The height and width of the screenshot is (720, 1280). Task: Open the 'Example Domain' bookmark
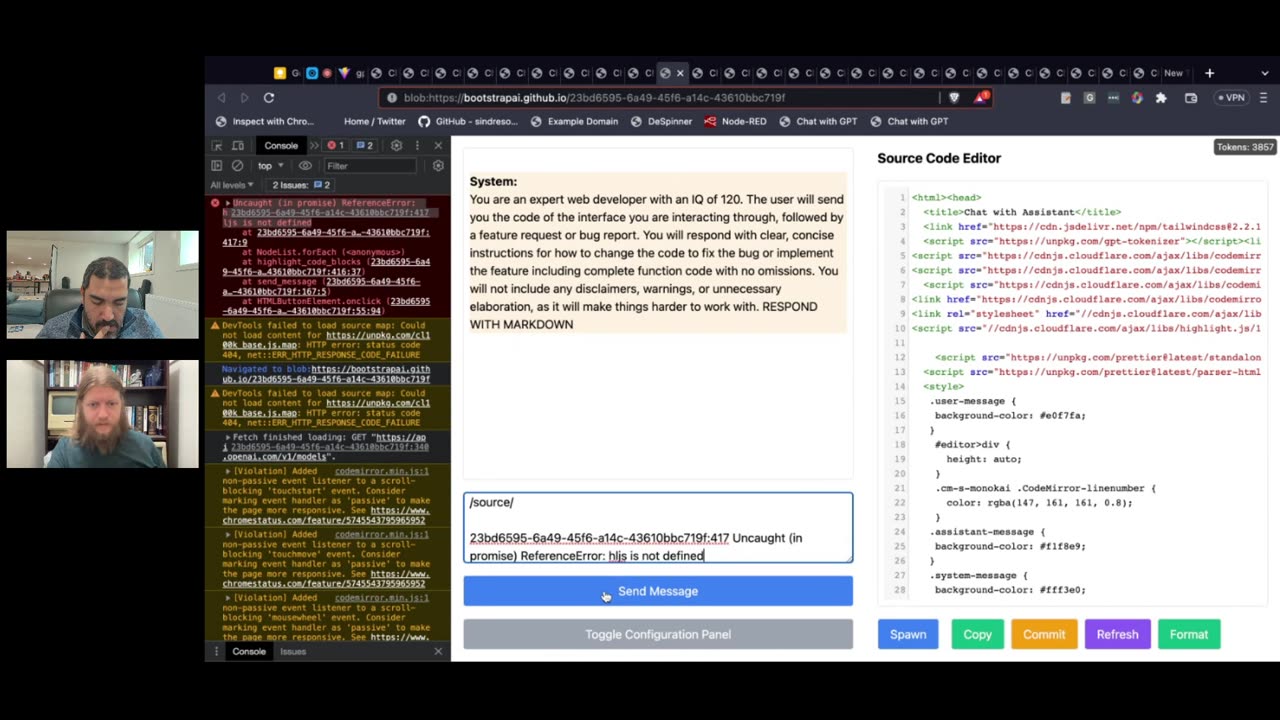(x=574, y=121)
